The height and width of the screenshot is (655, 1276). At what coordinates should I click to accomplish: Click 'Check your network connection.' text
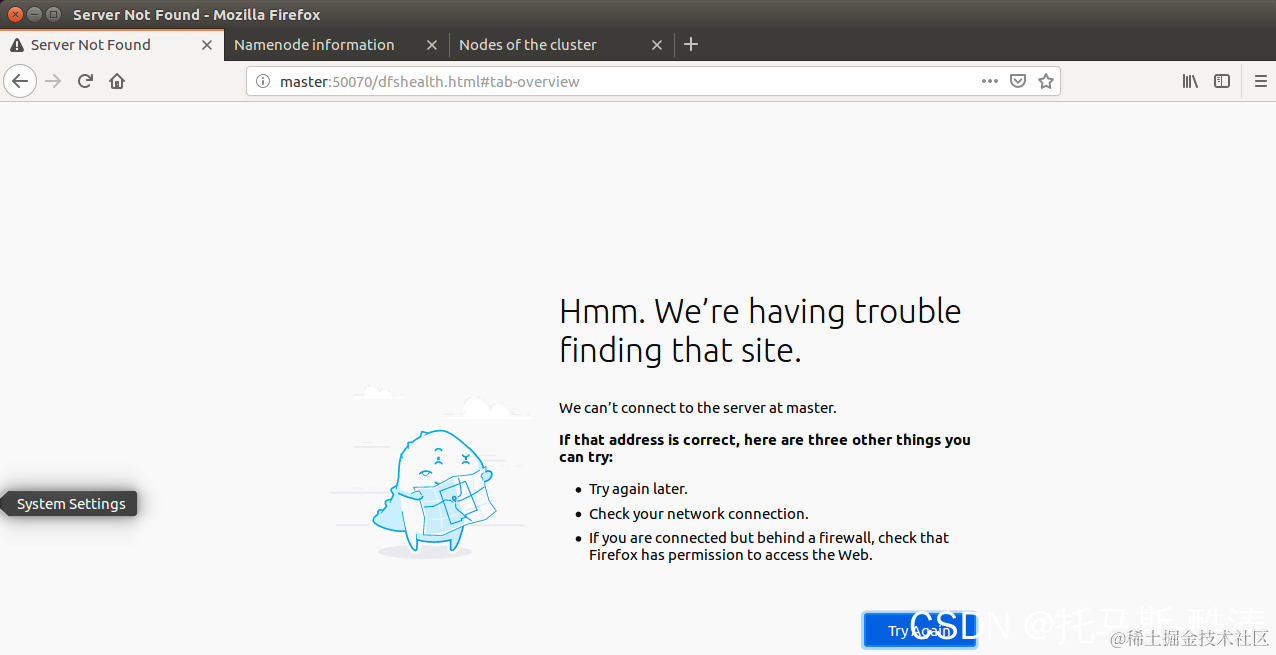698,513
